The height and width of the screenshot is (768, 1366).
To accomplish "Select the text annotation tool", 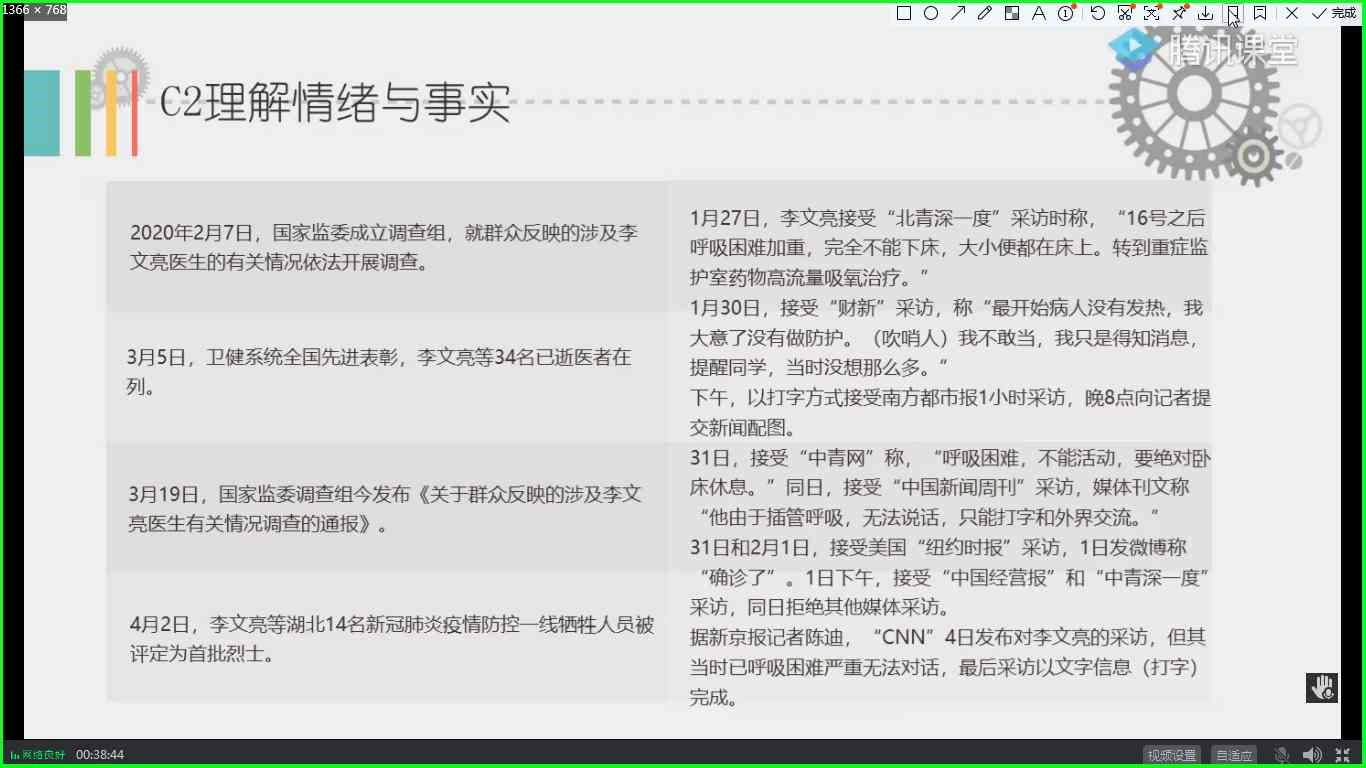I will [x=1039, y=13].
